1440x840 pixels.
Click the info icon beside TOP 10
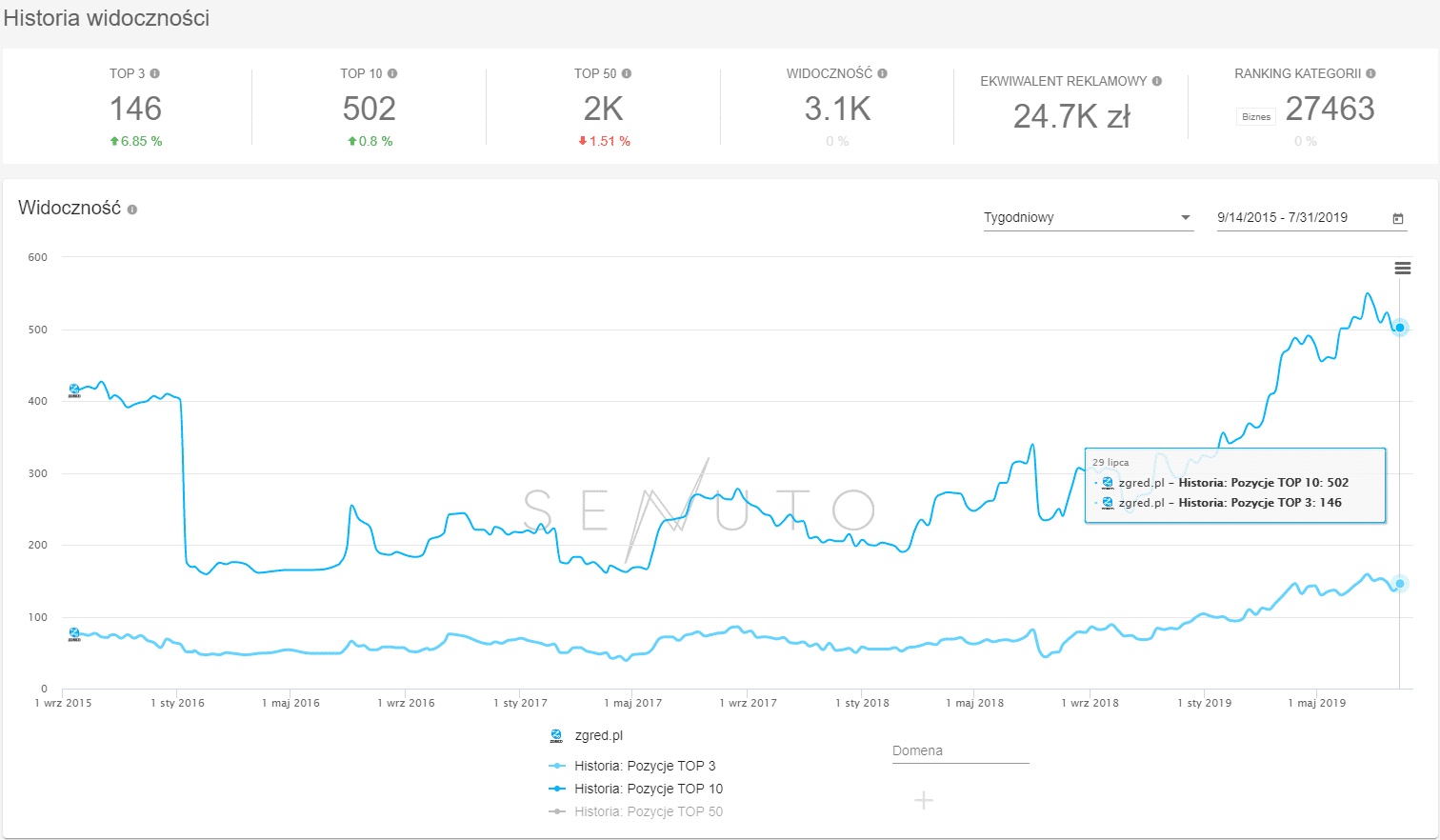[x=392, y=73]
